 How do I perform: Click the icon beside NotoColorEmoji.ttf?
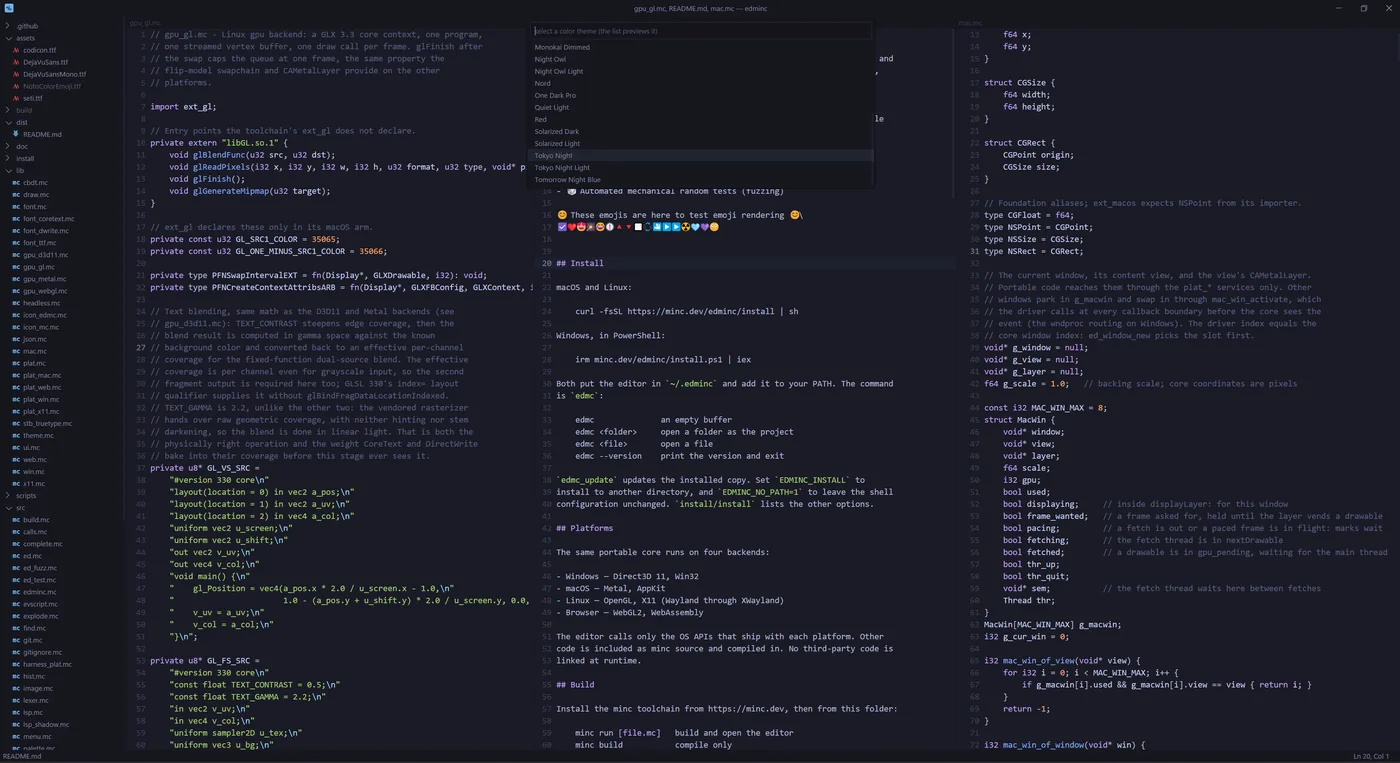pyautogui.click(x=16, y=86)
